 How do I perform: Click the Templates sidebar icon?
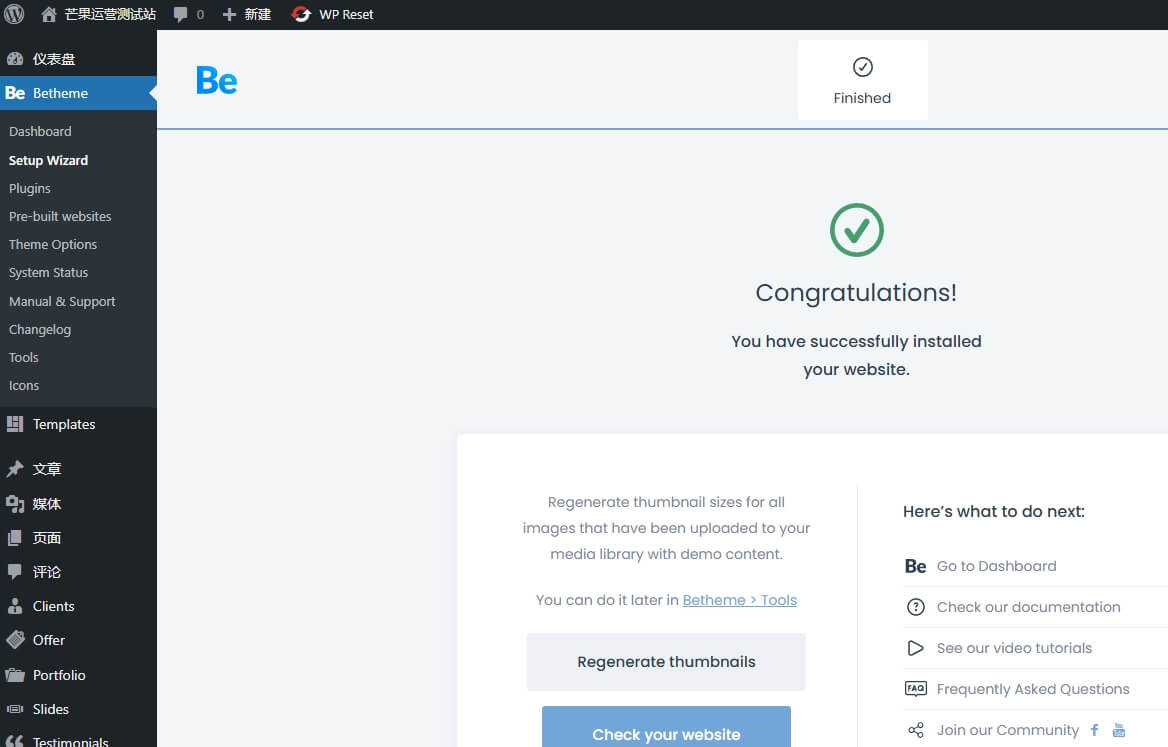[x=15, y=424]
